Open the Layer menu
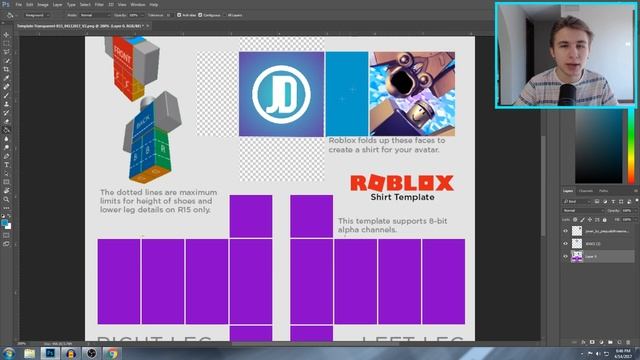This screenshot has width=640, height=360. (x=58, y=4)
